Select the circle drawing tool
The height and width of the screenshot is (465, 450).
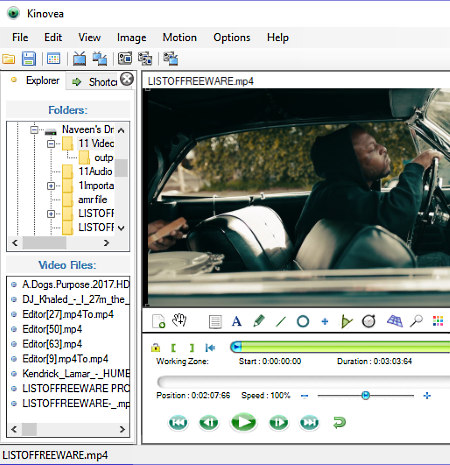click(x=303, y=321)
